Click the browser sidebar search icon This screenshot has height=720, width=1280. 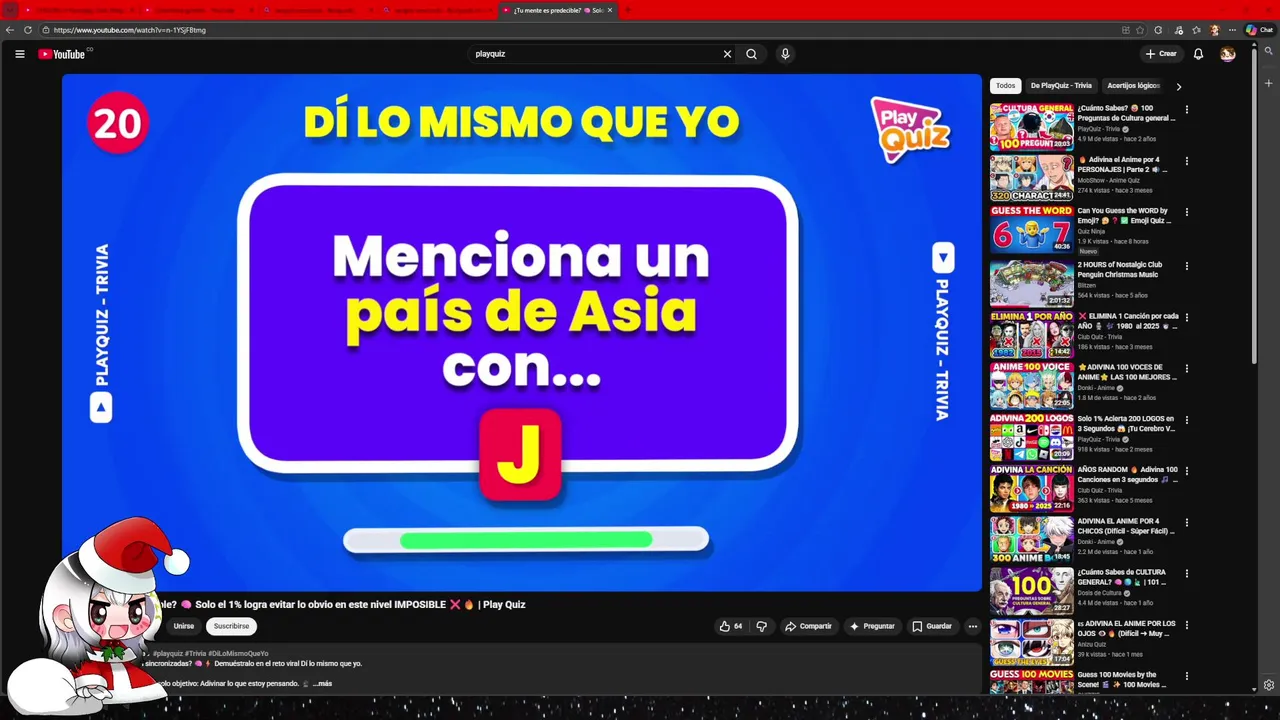[1269, 52]
